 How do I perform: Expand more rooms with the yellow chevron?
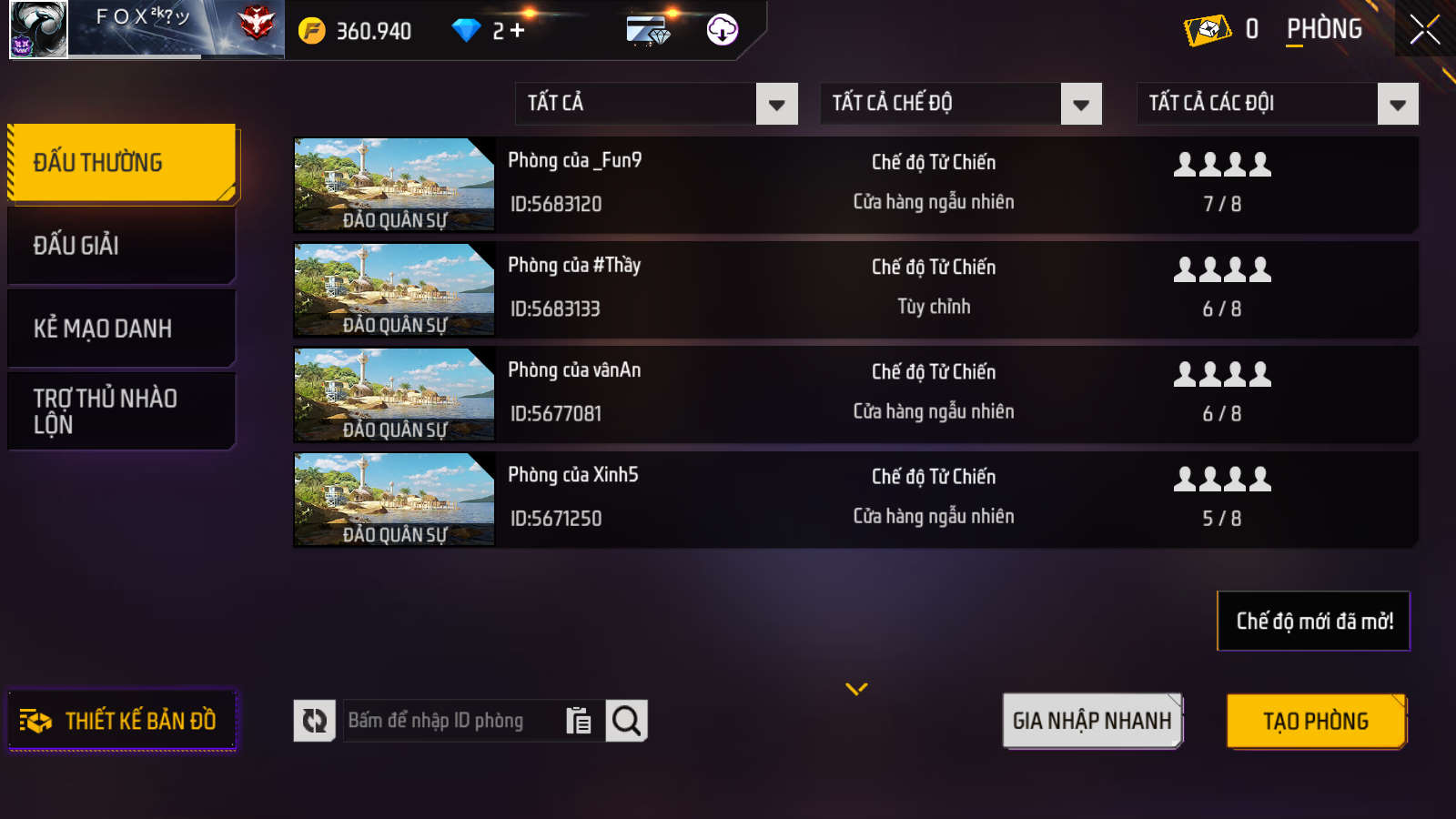[x=856, y=689]
